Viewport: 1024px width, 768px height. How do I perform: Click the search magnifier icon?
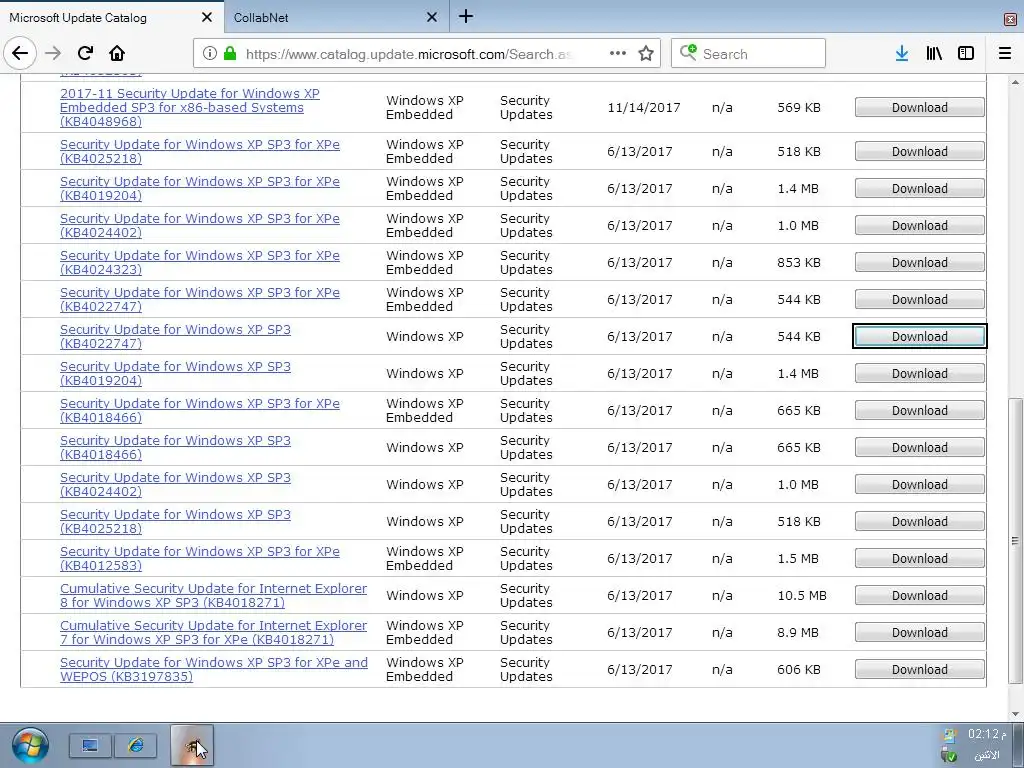(688, 53)
